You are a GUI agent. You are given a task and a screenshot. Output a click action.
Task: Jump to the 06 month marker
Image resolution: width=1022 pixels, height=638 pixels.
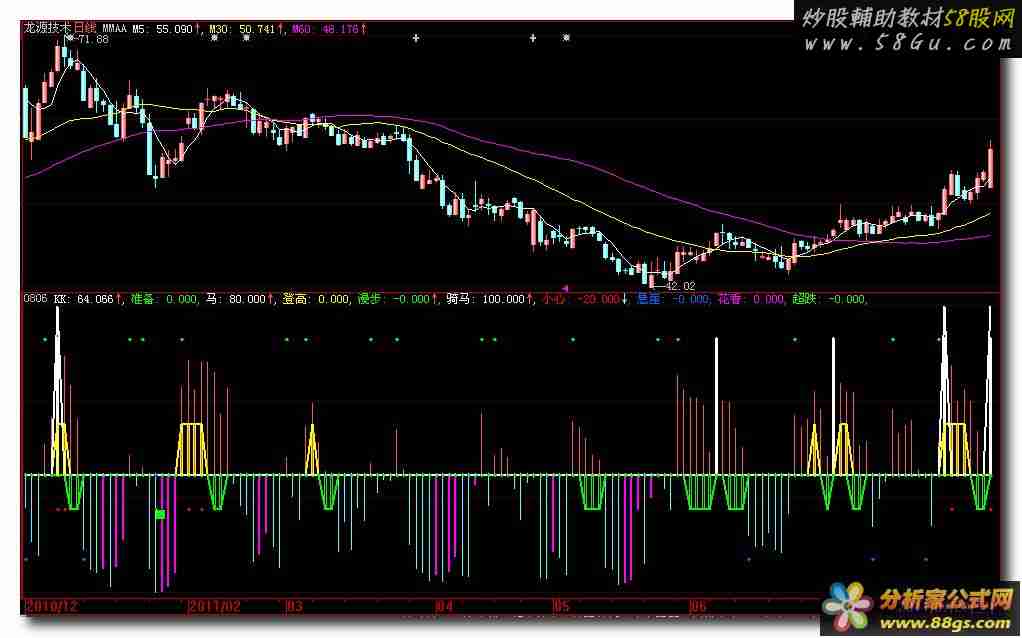pos(698,606)
